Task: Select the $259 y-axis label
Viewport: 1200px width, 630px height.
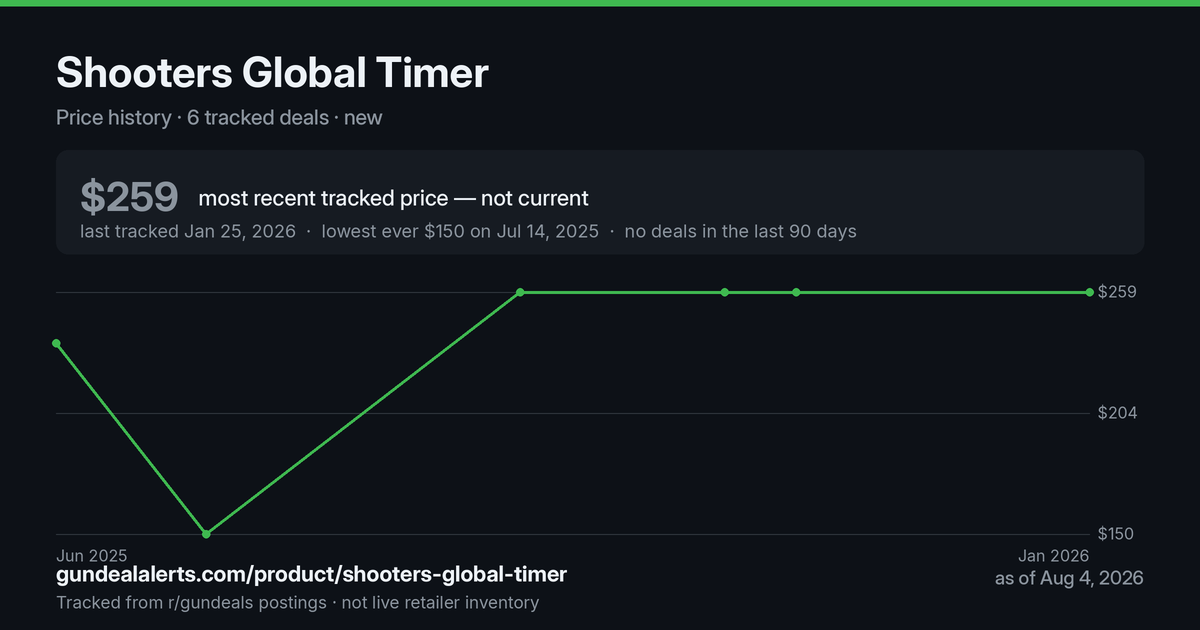Action: (x=1116, y=292)
